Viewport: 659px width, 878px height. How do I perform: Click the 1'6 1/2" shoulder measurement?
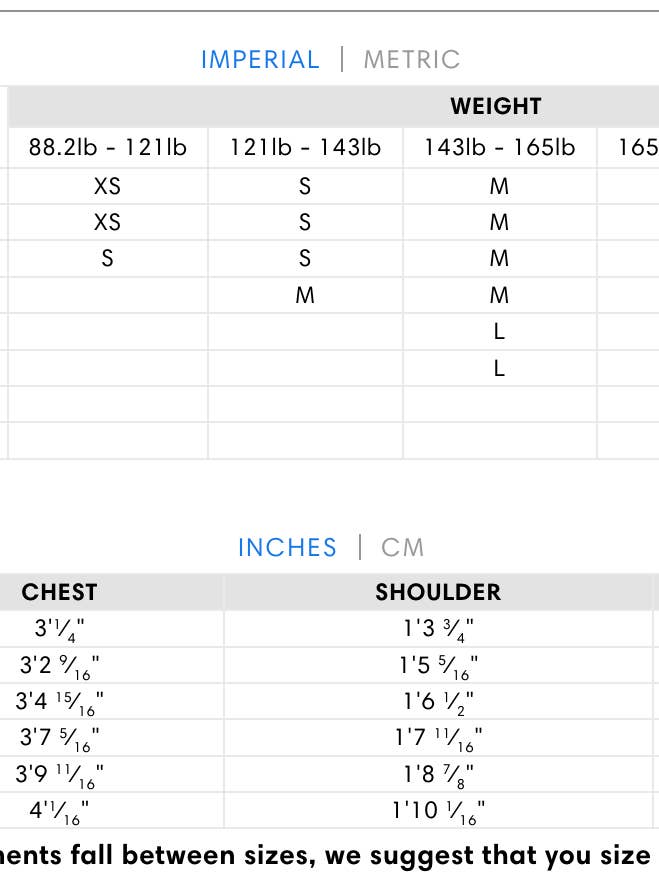click(x=438, y=702)
